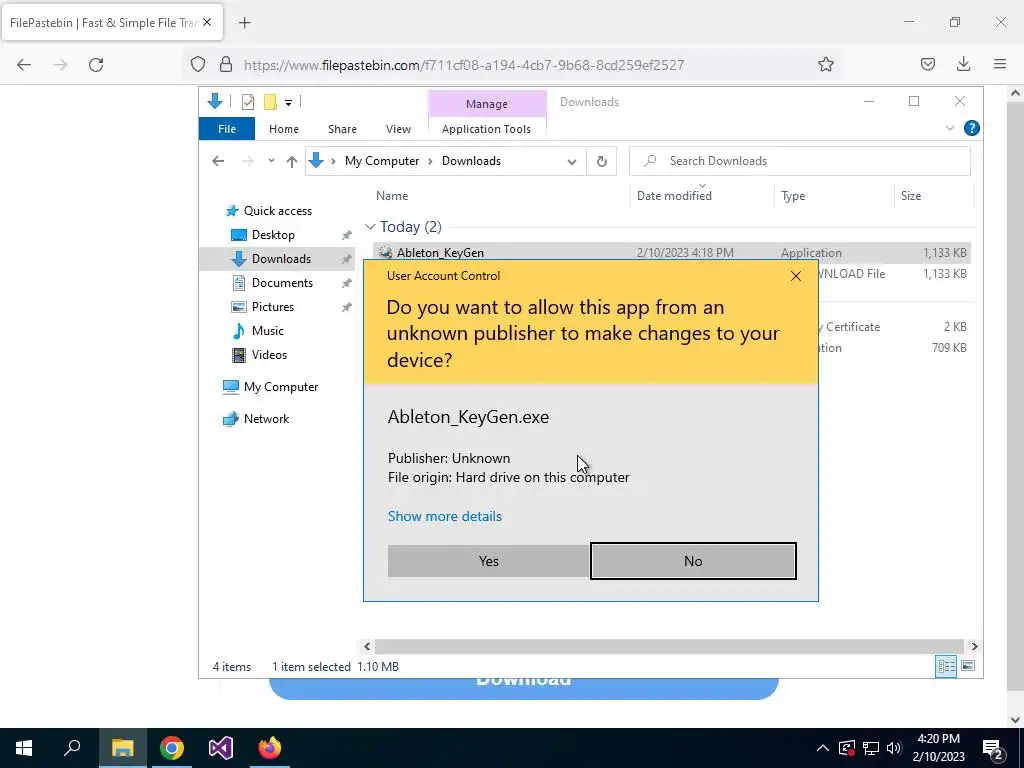
Task: Sort by the Type column header
Action: pyautogui.click(x=793, y=196)
